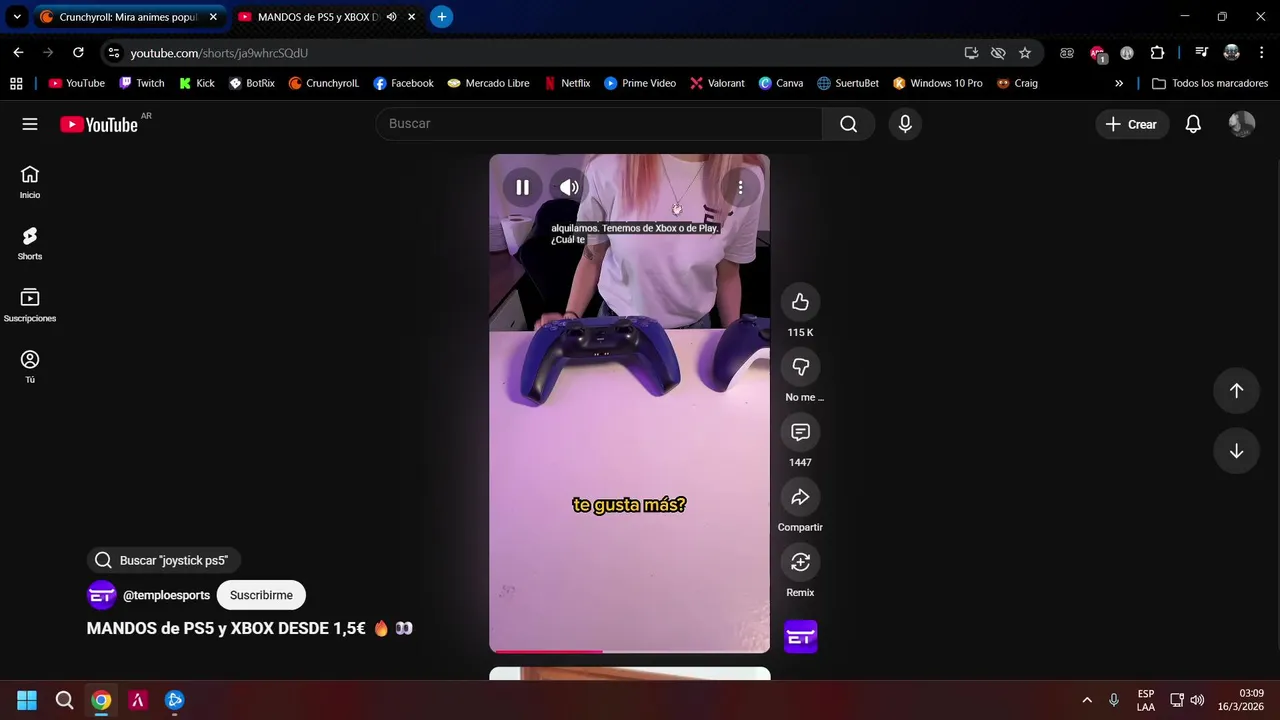
Task: Open the Extensions puzzle-piece menu
Action: [1157, 53]
